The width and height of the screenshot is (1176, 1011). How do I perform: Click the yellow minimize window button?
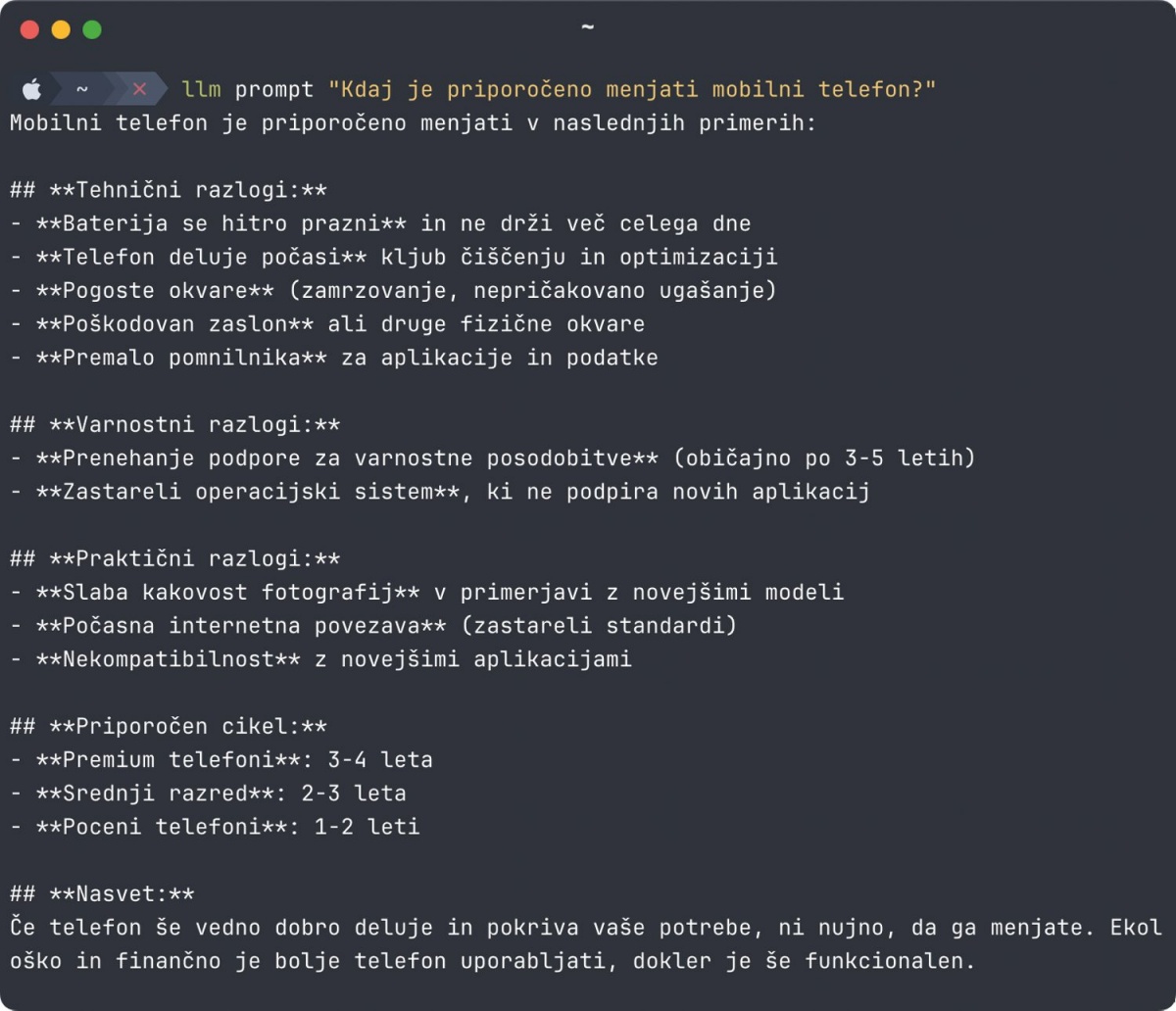(61, 30)
